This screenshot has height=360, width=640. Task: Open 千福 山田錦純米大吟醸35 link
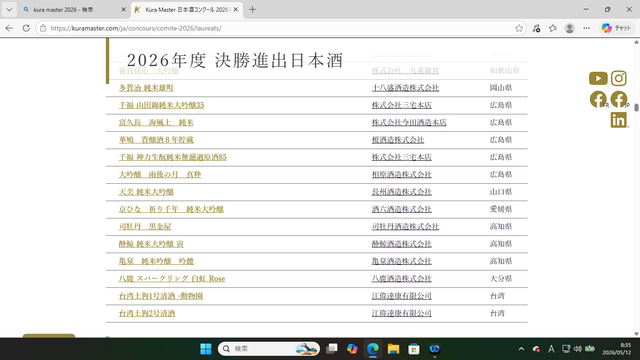(x=161, y=105)
